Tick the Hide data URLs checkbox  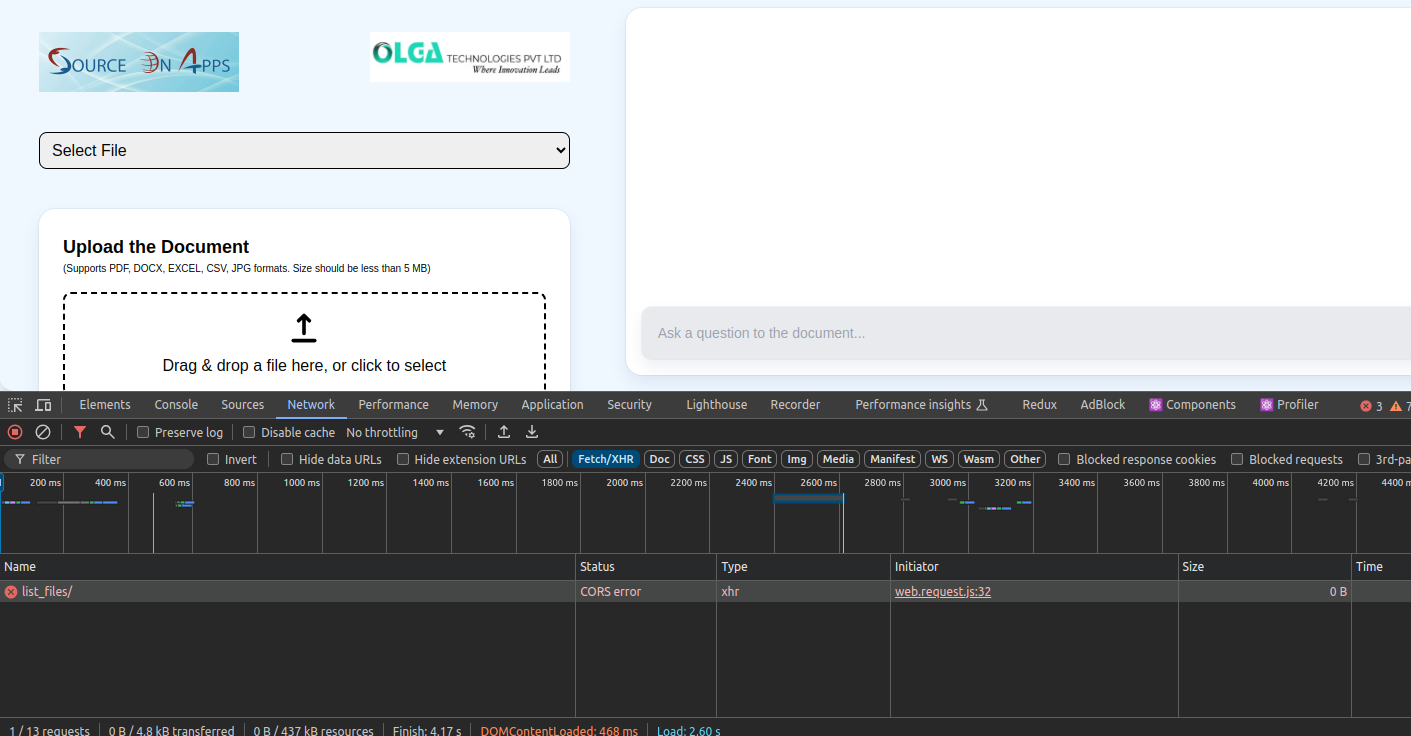tap(287, 460)
